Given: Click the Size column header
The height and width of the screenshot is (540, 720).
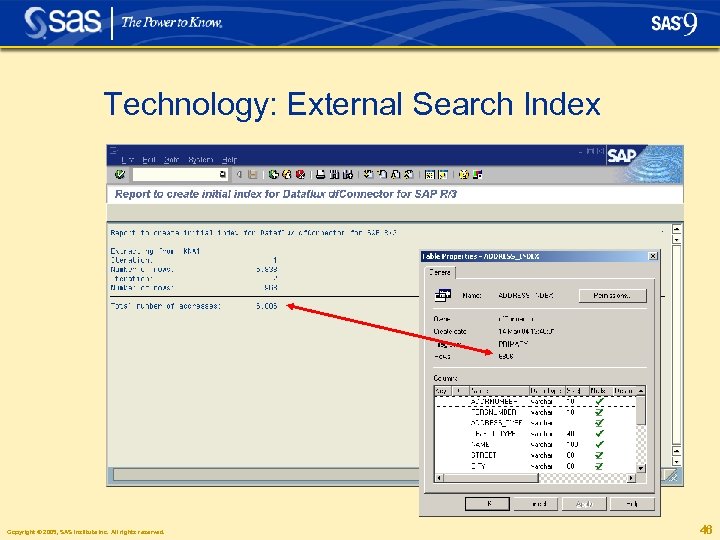Looking at the screenshot, I should [x=577, y=391].
